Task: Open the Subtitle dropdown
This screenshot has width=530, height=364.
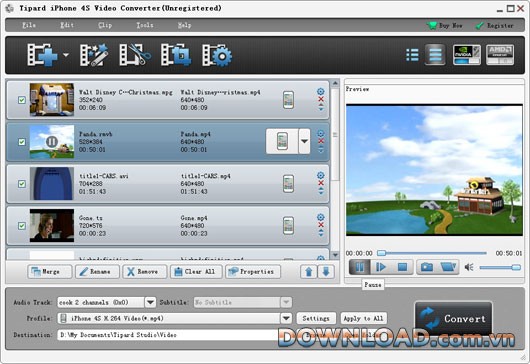Action: click(286, 302)
